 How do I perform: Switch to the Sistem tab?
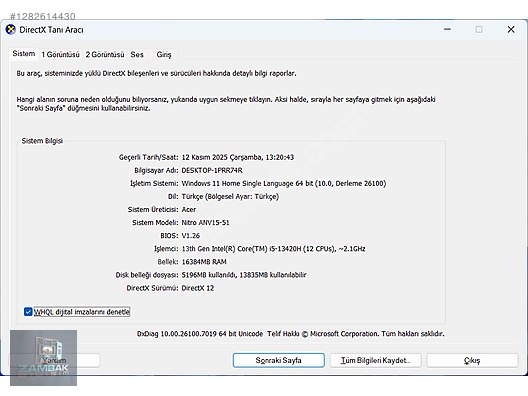[x=24, y=54]
